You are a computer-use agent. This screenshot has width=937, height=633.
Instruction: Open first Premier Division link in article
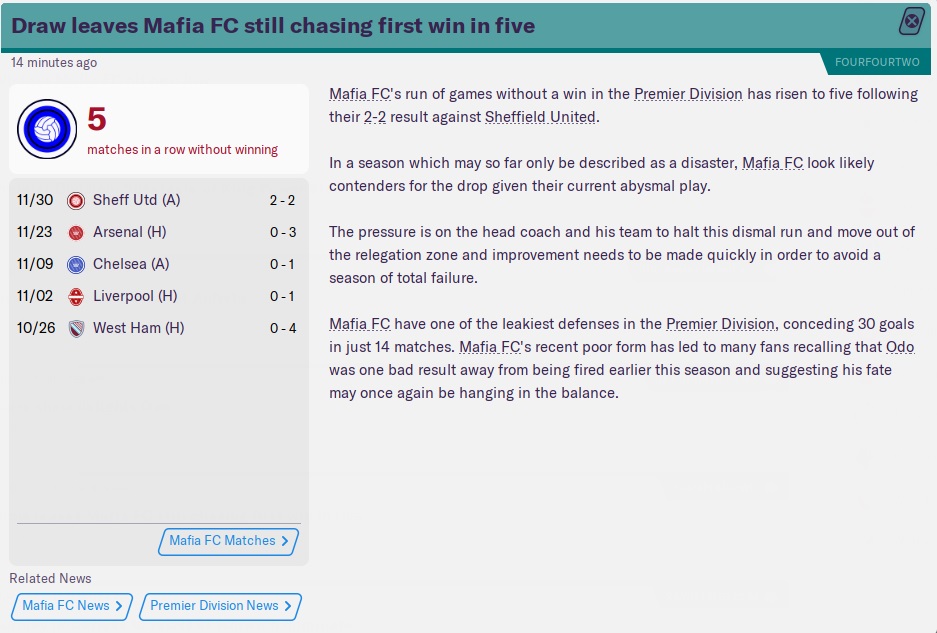[688, 94]
